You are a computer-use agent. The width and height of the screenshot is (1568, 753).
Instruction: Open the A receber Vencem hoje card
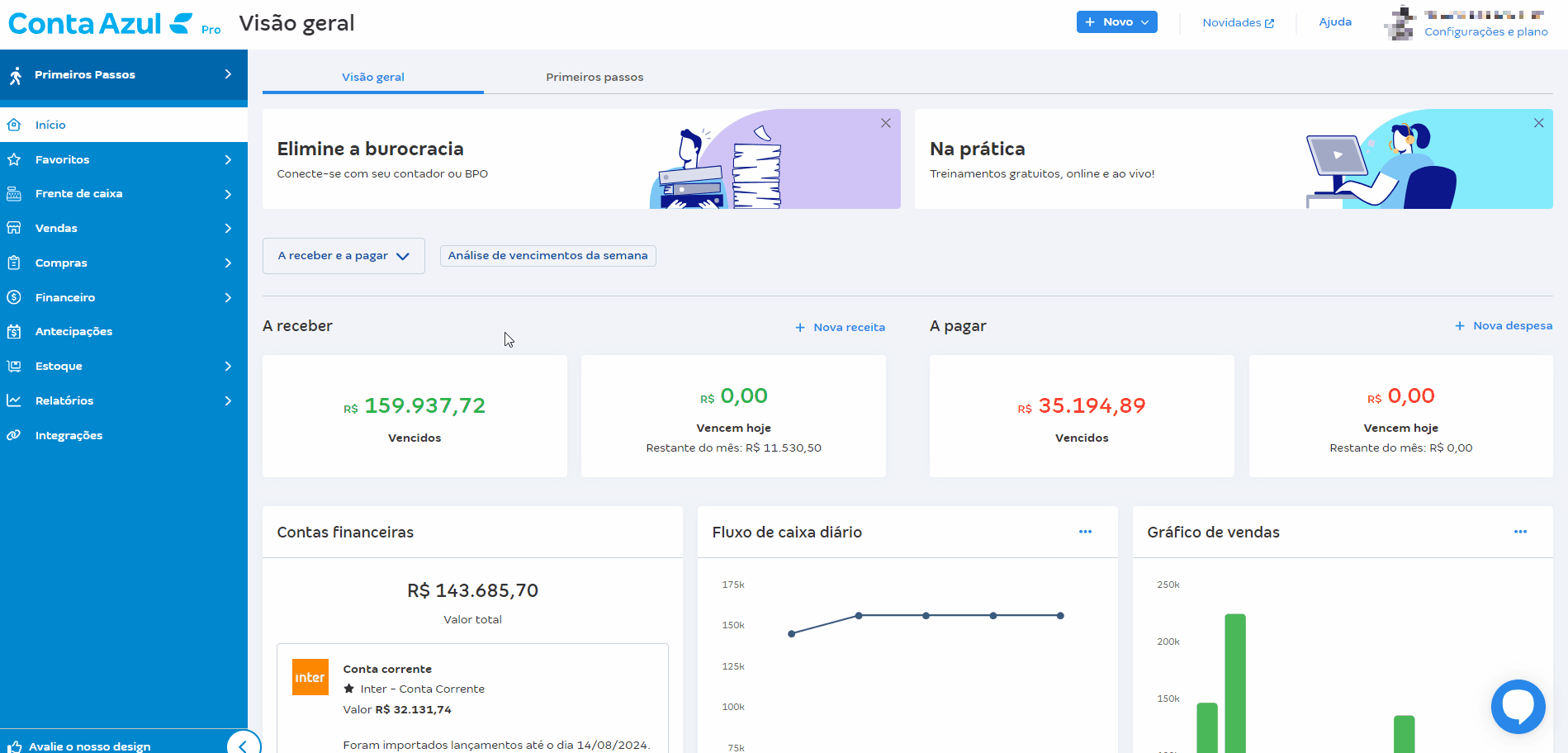pos(733,416)
